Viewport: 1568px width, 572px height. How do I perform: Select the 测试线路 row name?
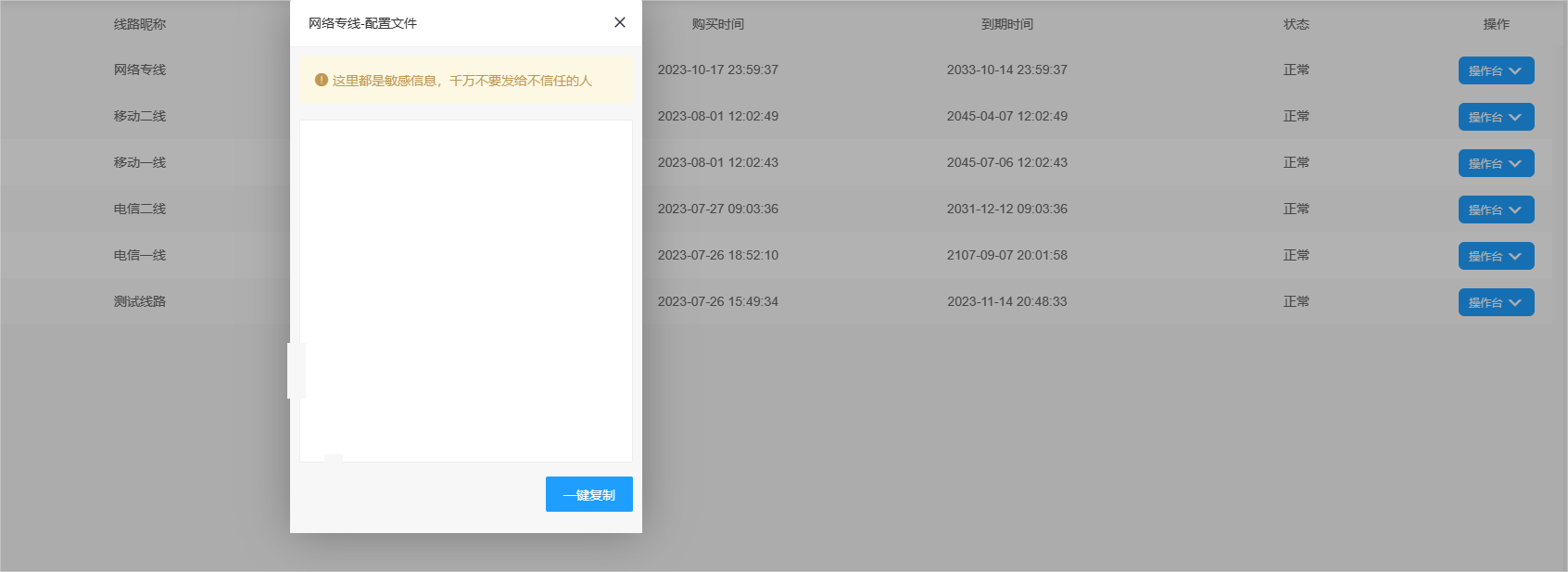click(140, 301)
